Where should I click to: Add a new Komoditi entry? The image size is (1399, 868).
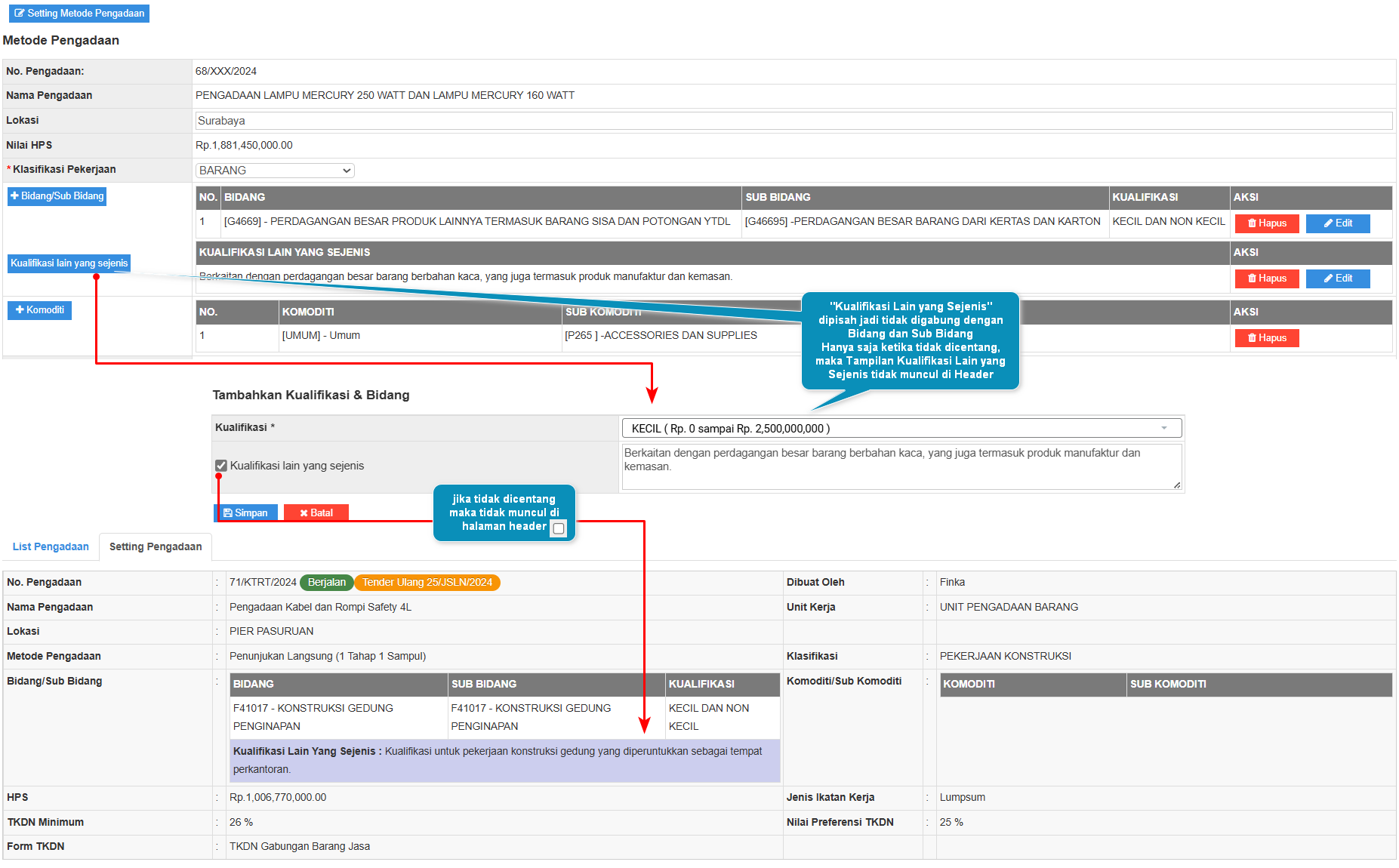pyautogui.click(x=39, y=310)
